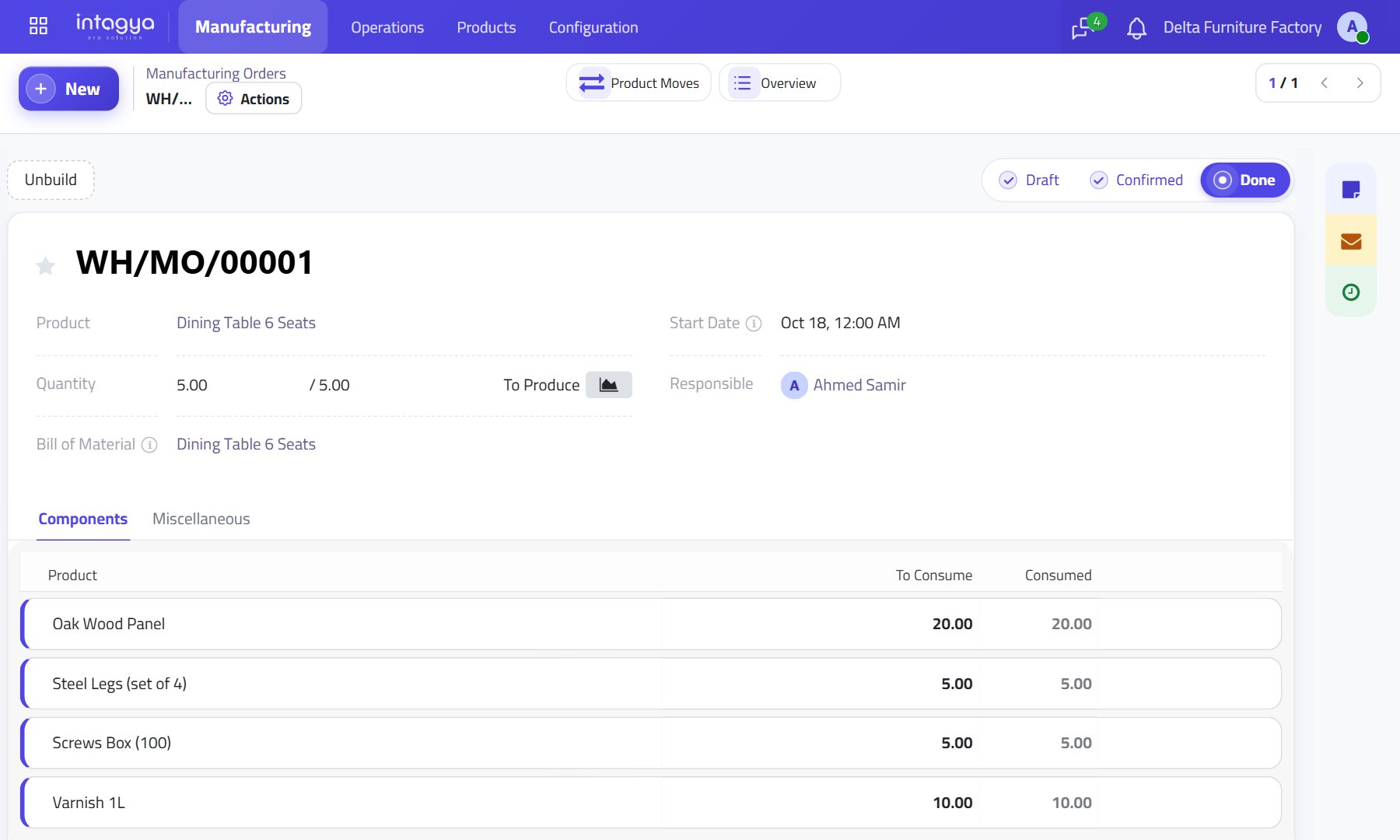The height and width of the screenshot is (840, 1400).
Task: Go to the next record with the right chevron
Action: click(x=1360, y=83)
